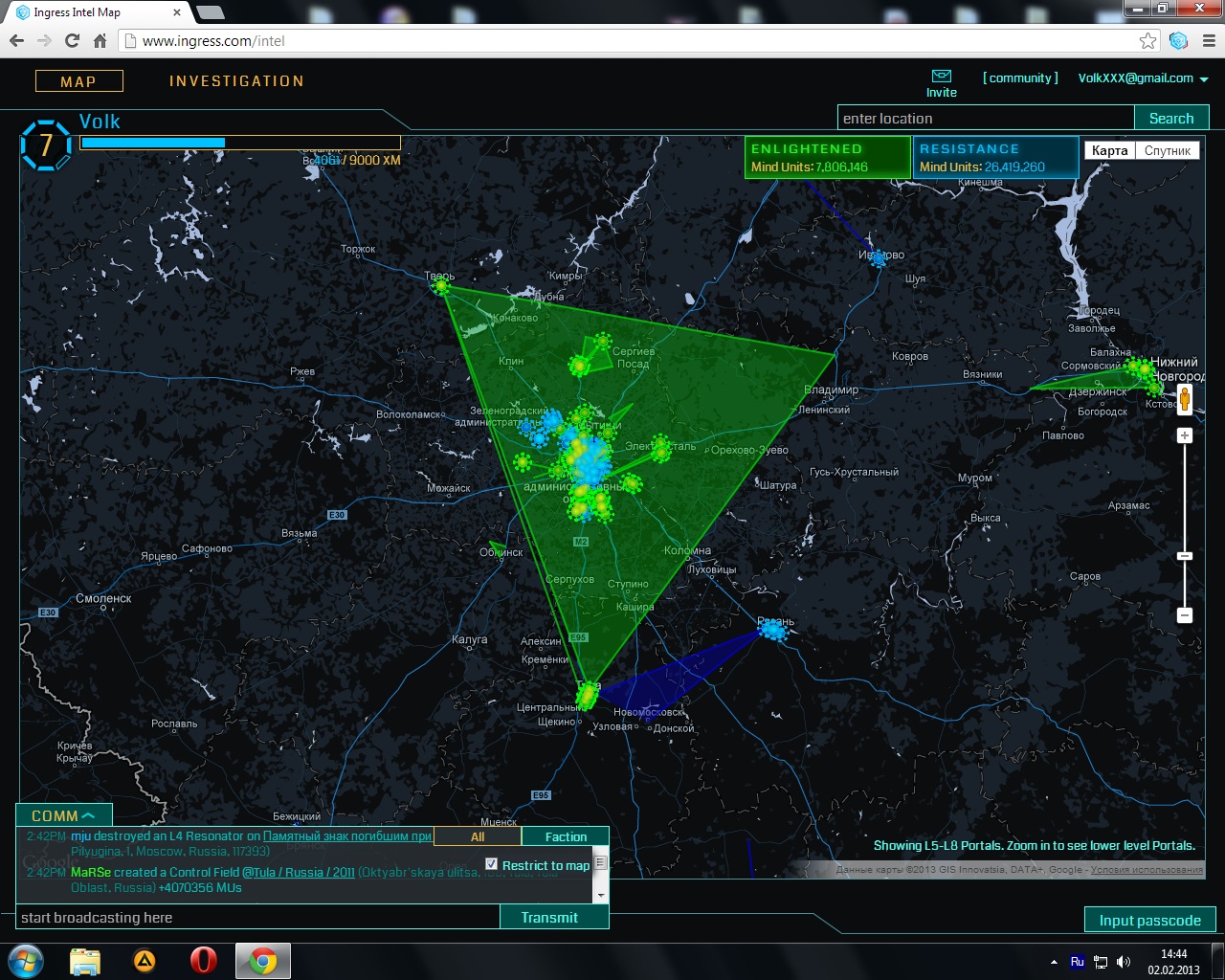The image size is (1225, 980).
Task: Toggle Restrict to map checkbox
Action: (x=491, y=863)
